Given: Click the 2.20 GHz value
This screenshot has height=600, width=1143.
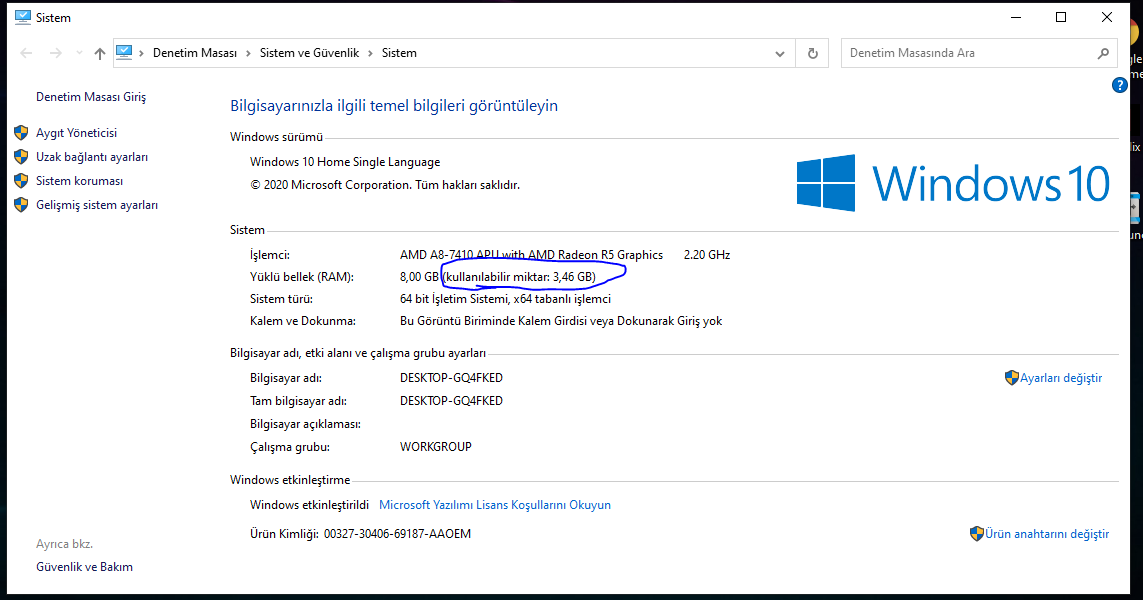Looking at the screenshot, I should [x=706, y=254].
